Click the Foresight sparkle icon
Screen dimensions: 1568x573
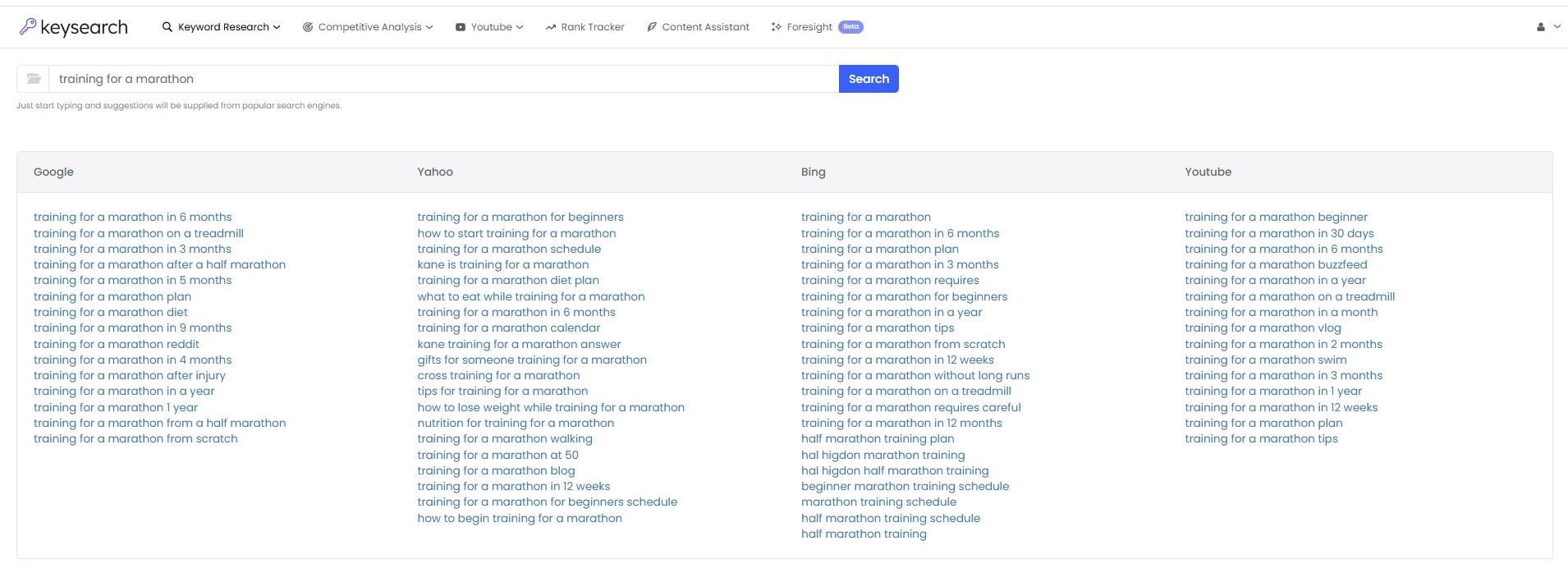pyautogui.click(x=777, y=27)
